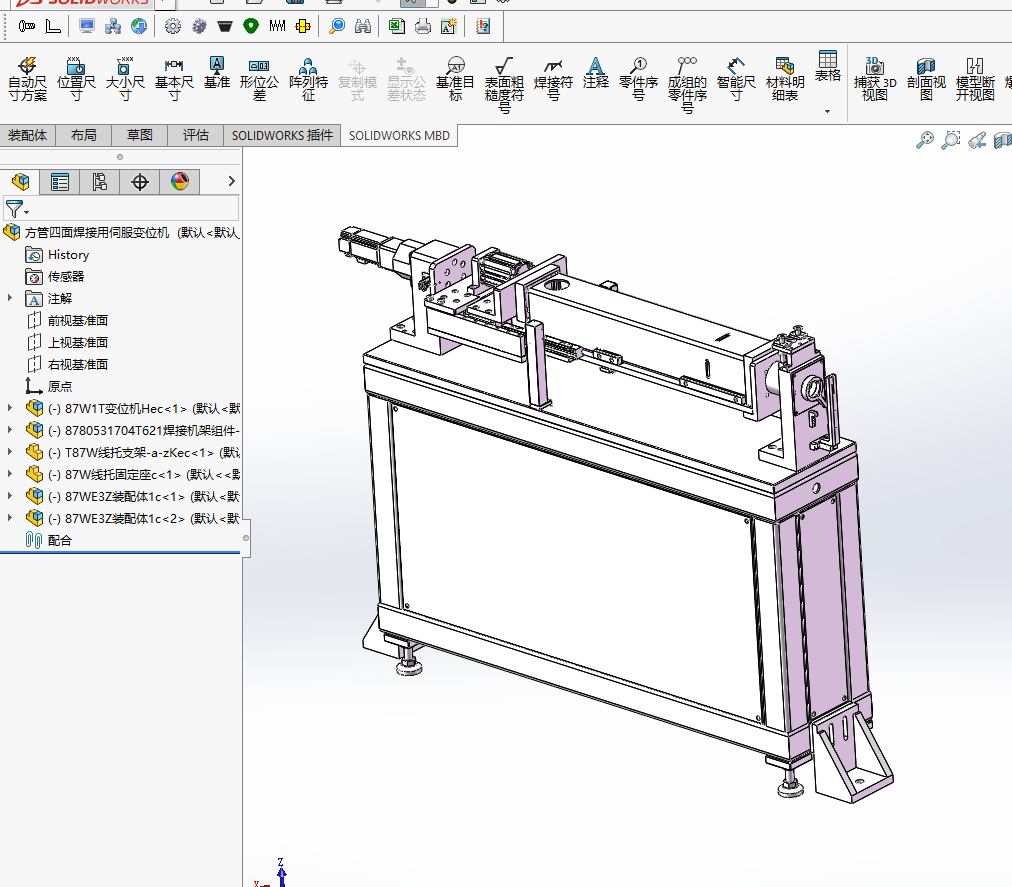The width and height of the screenshot is (1012, 887).
Task: Add a Note annotation (注释)
Action: point(596,72)
